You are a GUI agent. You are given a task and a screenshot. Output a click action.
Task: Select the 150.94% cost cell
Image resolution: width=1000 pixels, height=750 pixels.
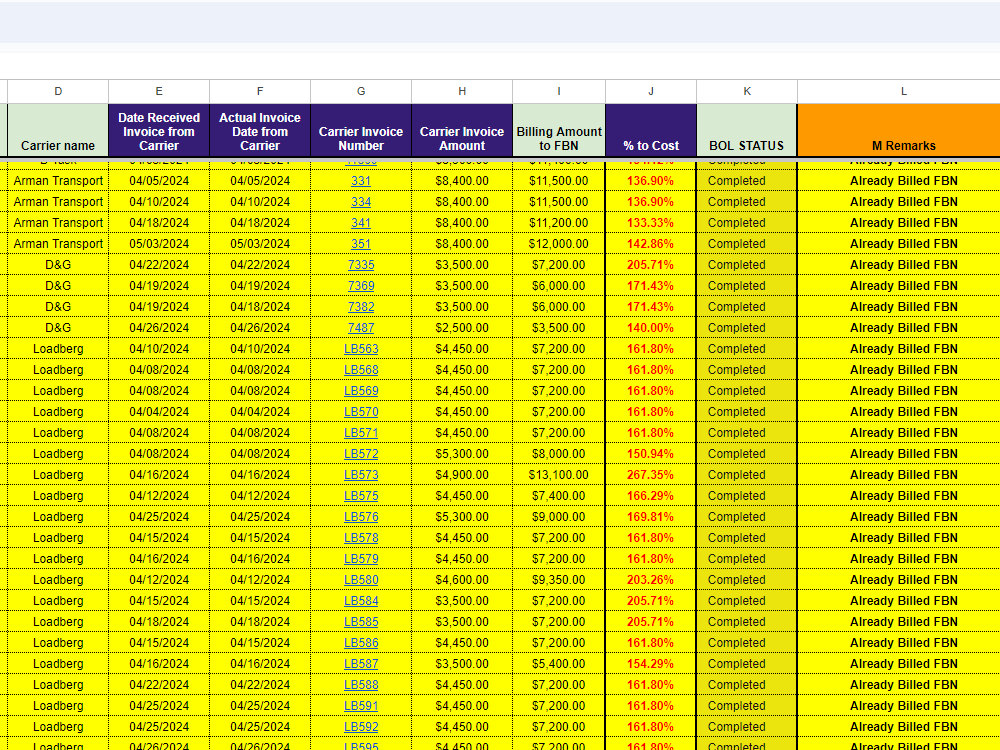(x=651, y=454)
